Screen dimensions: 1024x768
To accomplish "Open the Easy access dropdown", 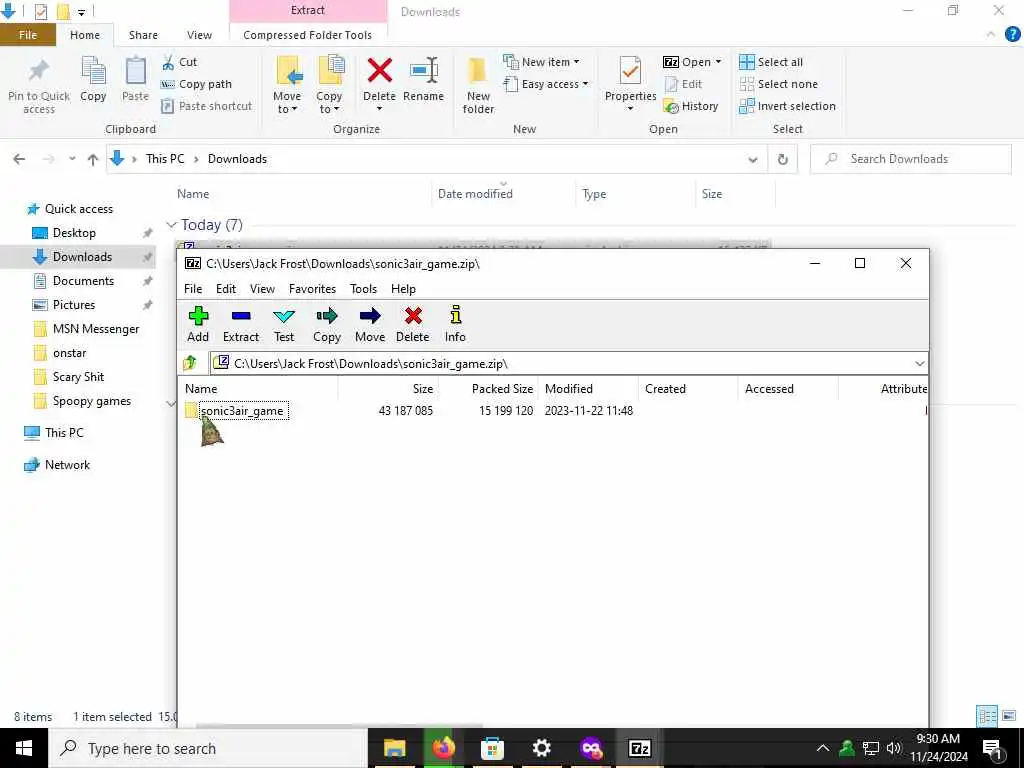I will point(546,84).
